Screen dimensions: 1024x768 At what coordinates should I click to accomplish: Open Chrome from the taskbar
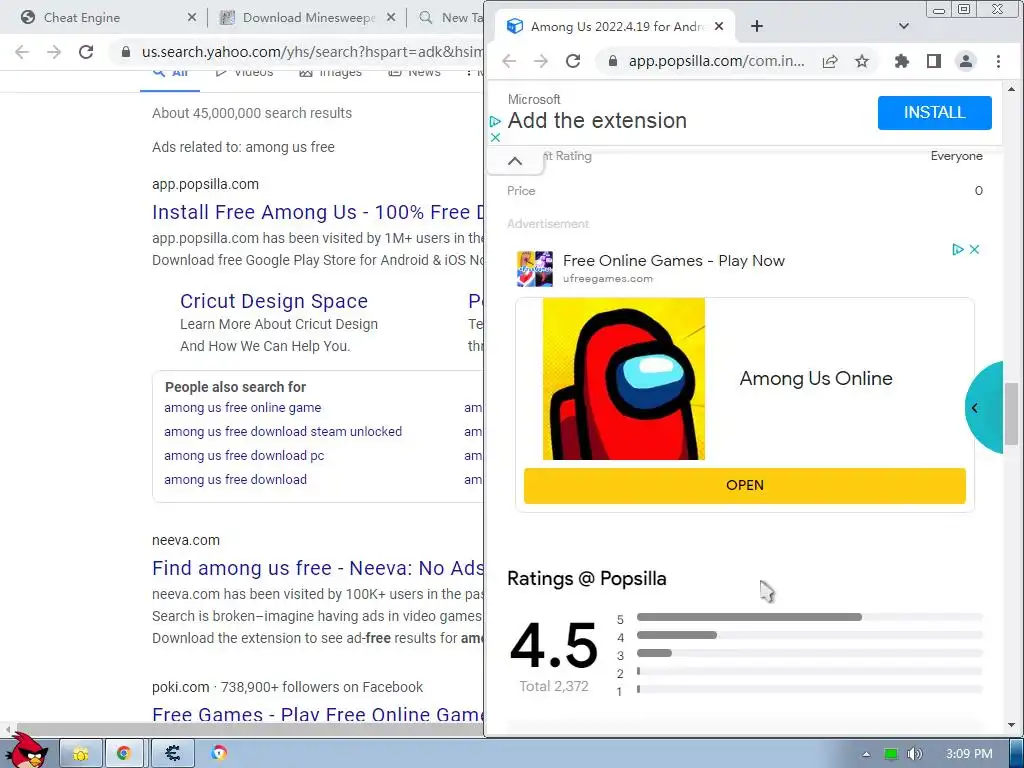[123, 753]
